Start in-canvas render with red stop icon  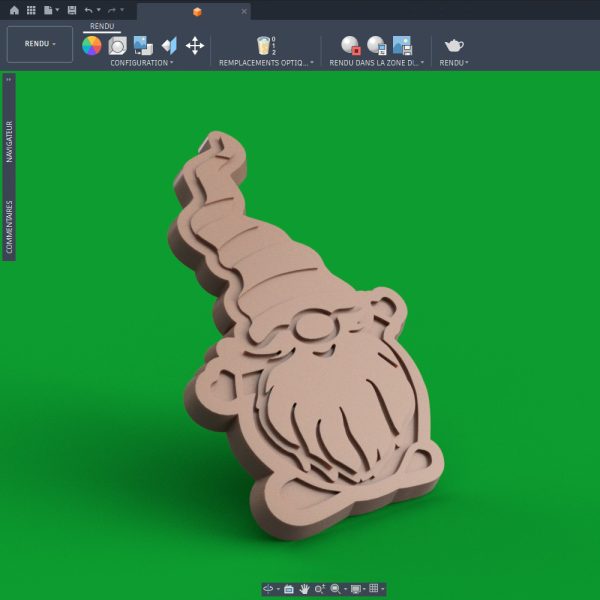pyautogui.click(x=351, y=46)
